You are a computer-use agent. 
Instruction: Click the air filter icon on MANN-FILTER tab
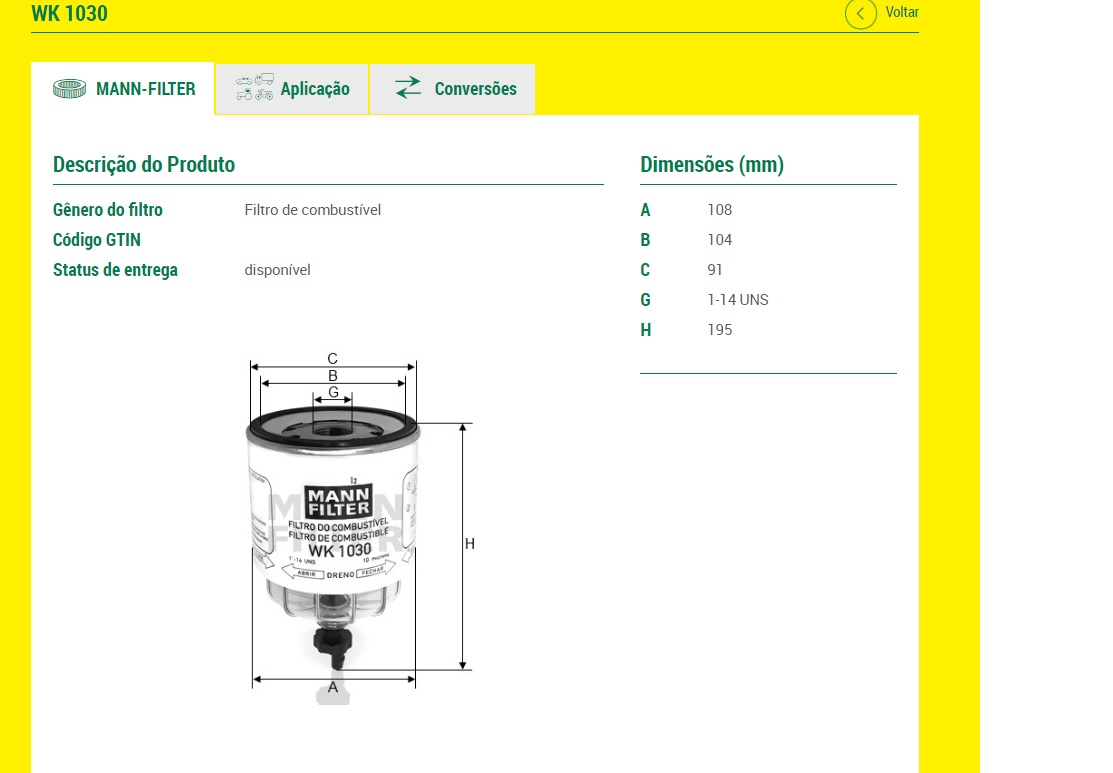click(69, 89)
